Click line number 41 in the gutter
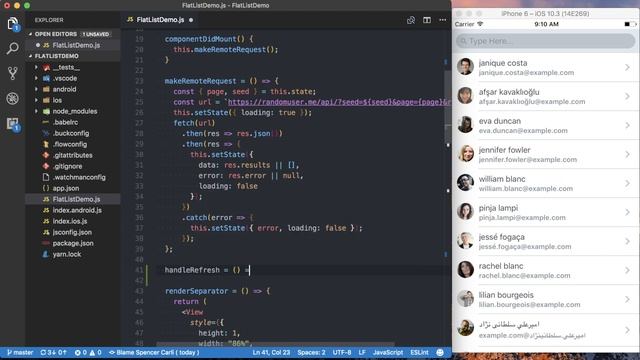The width and height of the screenshot is (640, 360). [139, 270]
